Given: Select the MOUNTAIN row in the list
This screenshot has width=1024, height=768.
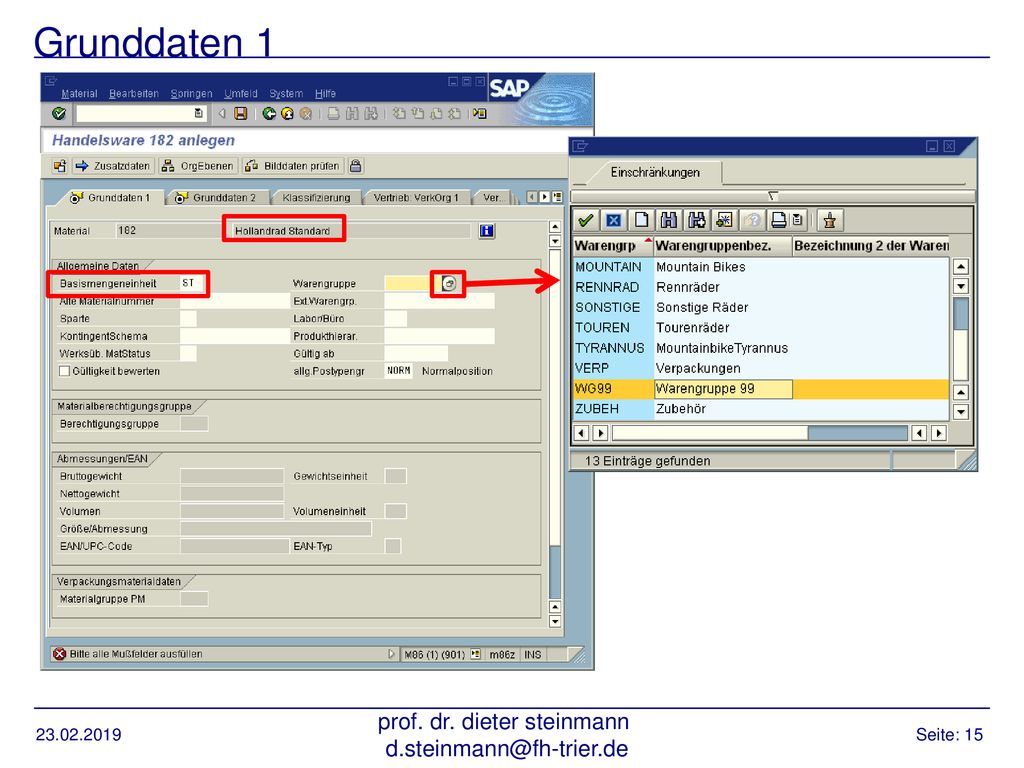Looking at the screenshot, I should point(761,266).
